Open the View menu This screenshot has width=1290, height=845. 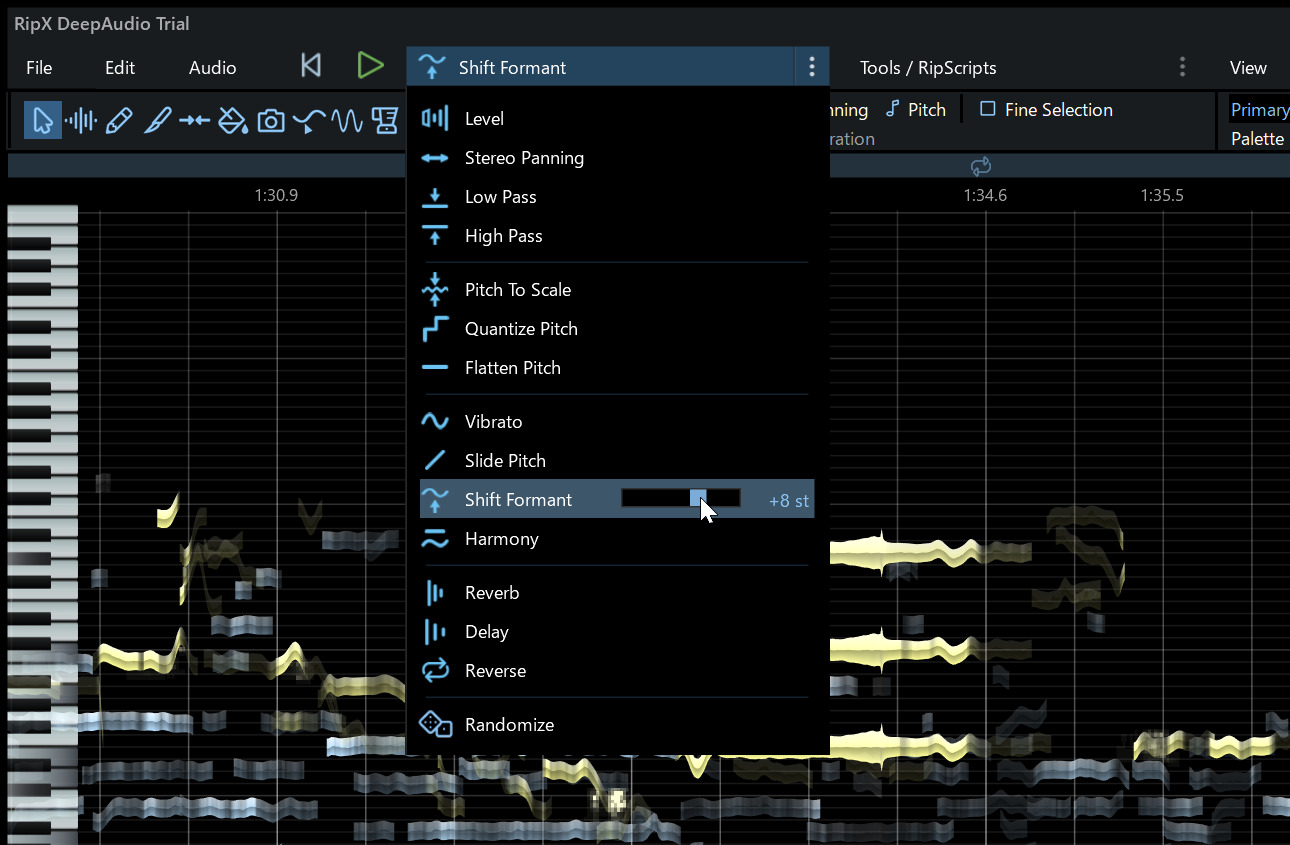coord(1248,68)
